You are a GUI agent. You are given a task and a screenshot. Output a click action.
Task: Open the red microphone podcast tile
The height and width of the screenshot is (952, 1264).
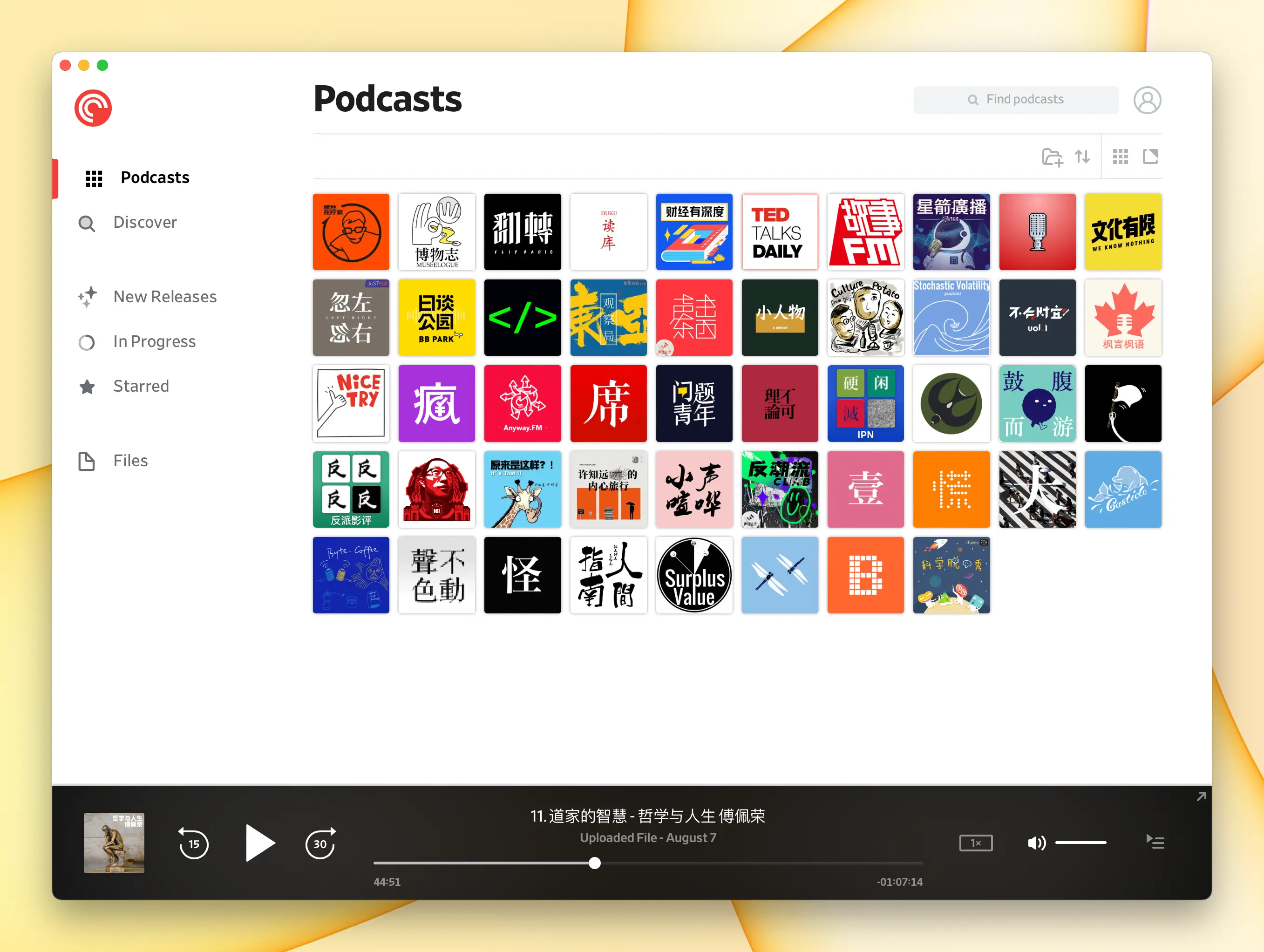click(x=1037, y=232)
